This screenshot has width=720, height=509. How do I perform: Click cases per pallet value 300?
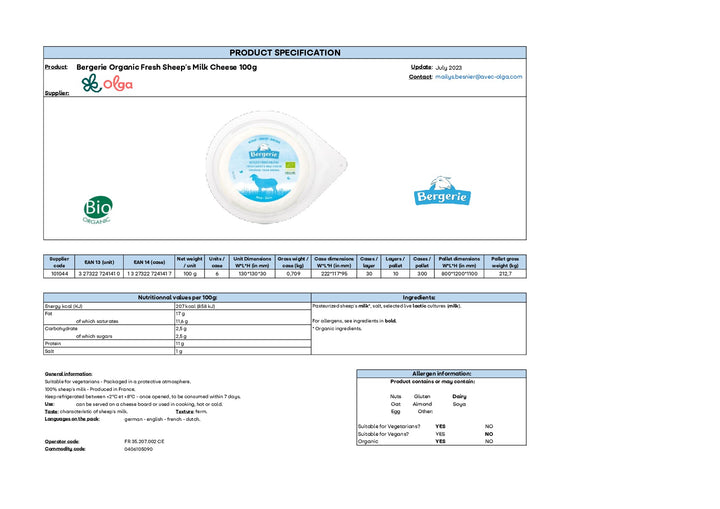[x=422, y=274]
